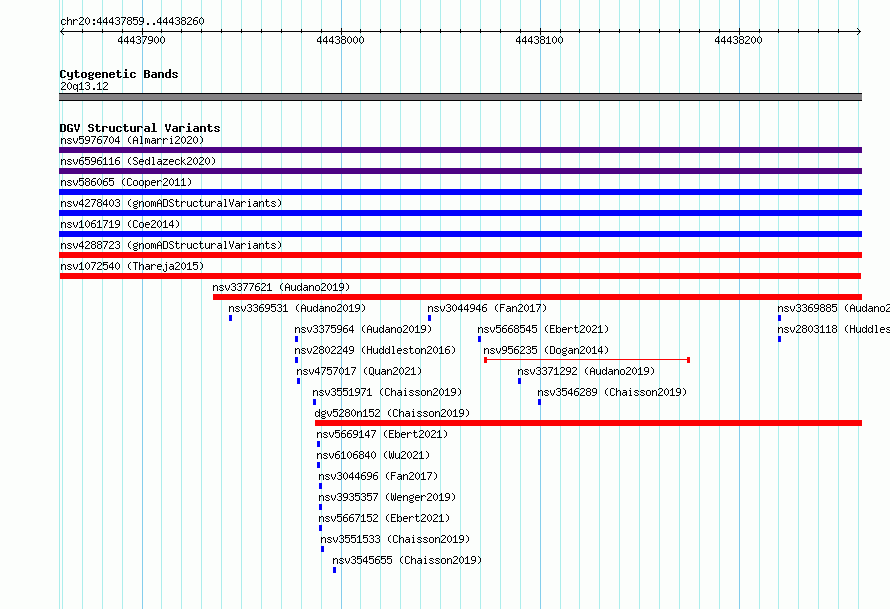Image resolution: width=890 pixels, height=609 pixels.
Task: Select nsv3935357 (Wenger2019) label
Action: [x=387, y=497]
